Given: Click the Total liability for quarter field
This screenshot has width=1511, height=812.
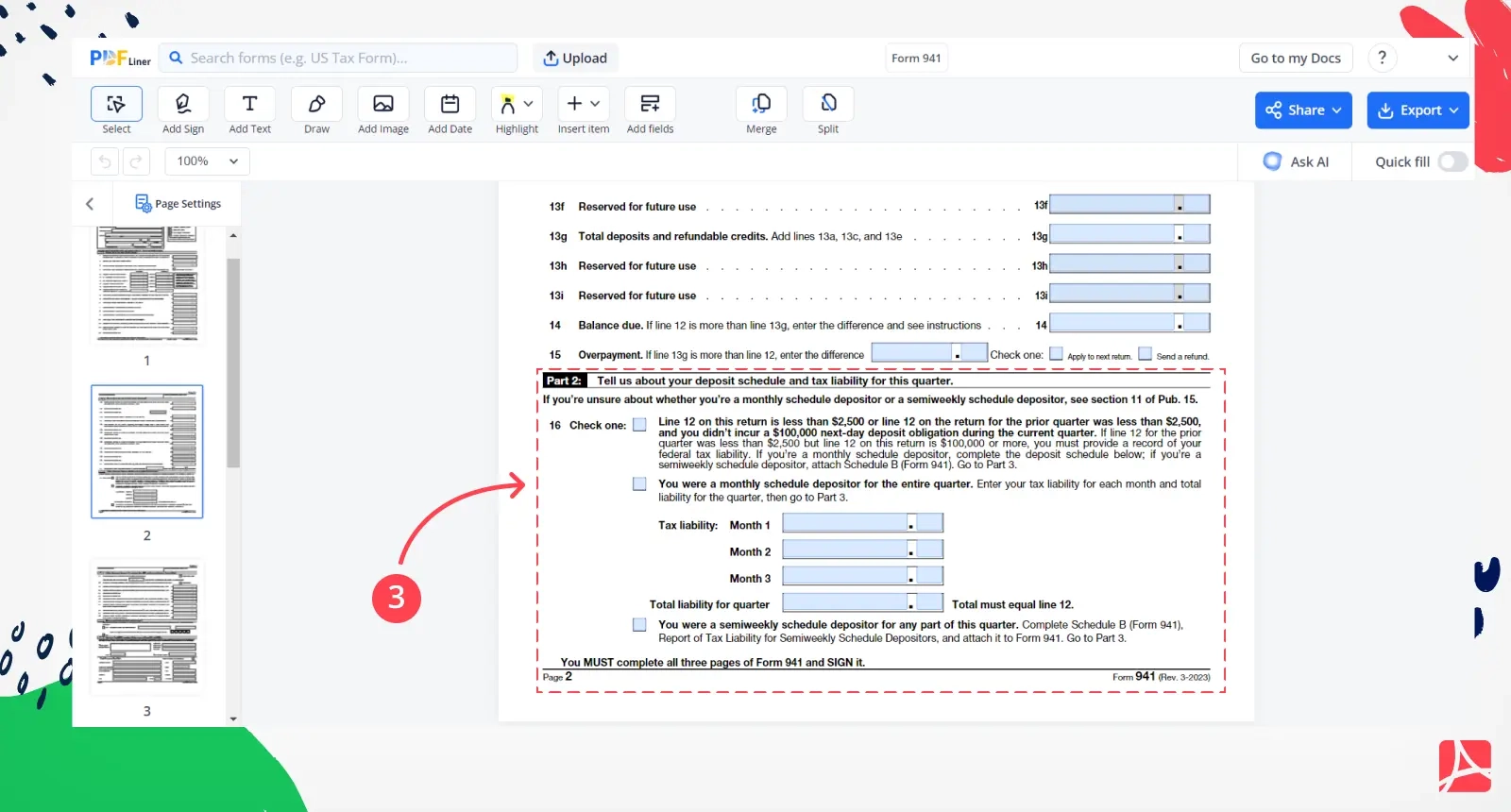Looking at the screenshot, I should [x=845, y=602].
